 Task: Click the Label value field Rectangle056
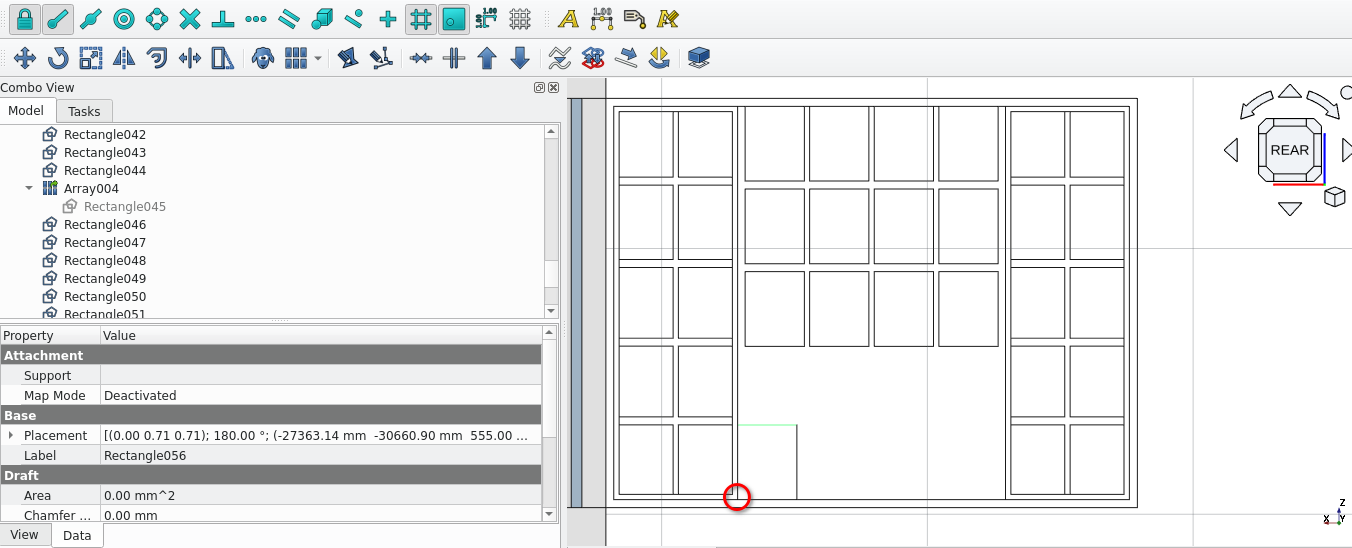(x=320, y=455)
